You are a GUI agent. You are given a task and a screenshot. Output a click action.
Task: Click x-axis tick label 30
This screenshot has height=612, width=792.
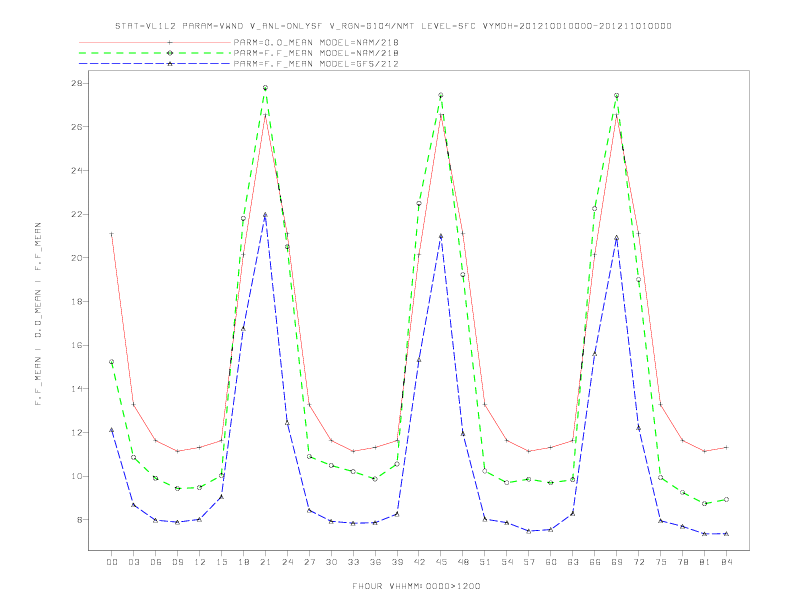331,562
